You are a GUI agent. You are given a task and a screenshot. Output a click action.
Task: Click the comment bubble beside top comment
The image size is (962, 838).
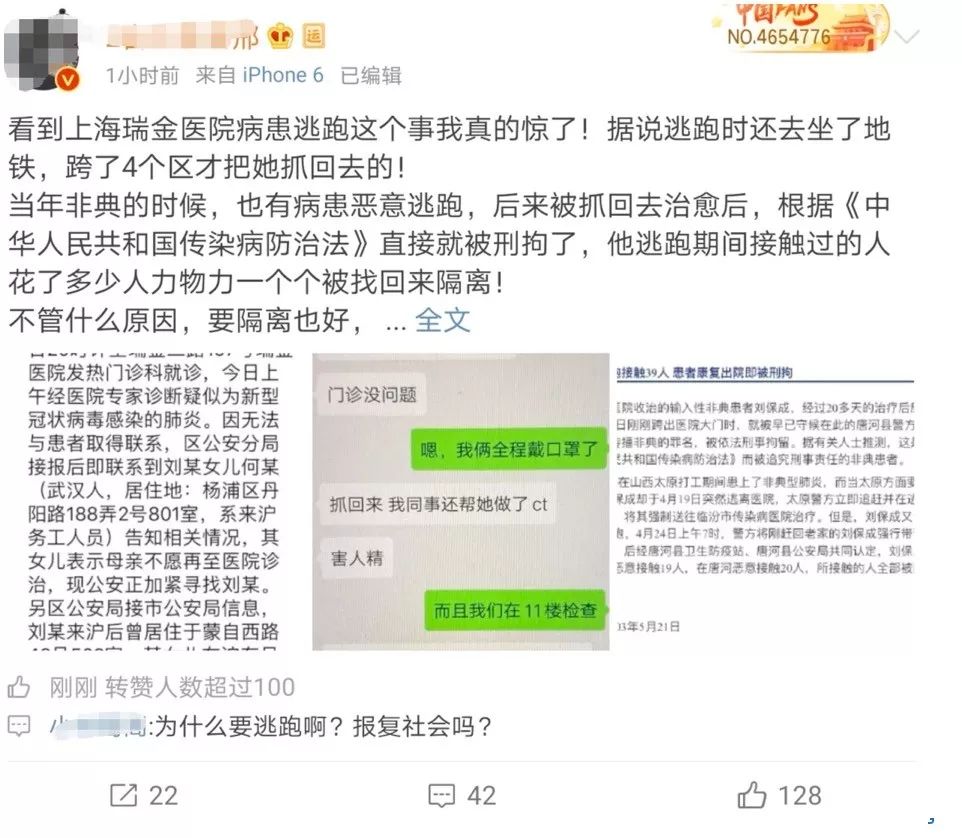pos(19,726)
